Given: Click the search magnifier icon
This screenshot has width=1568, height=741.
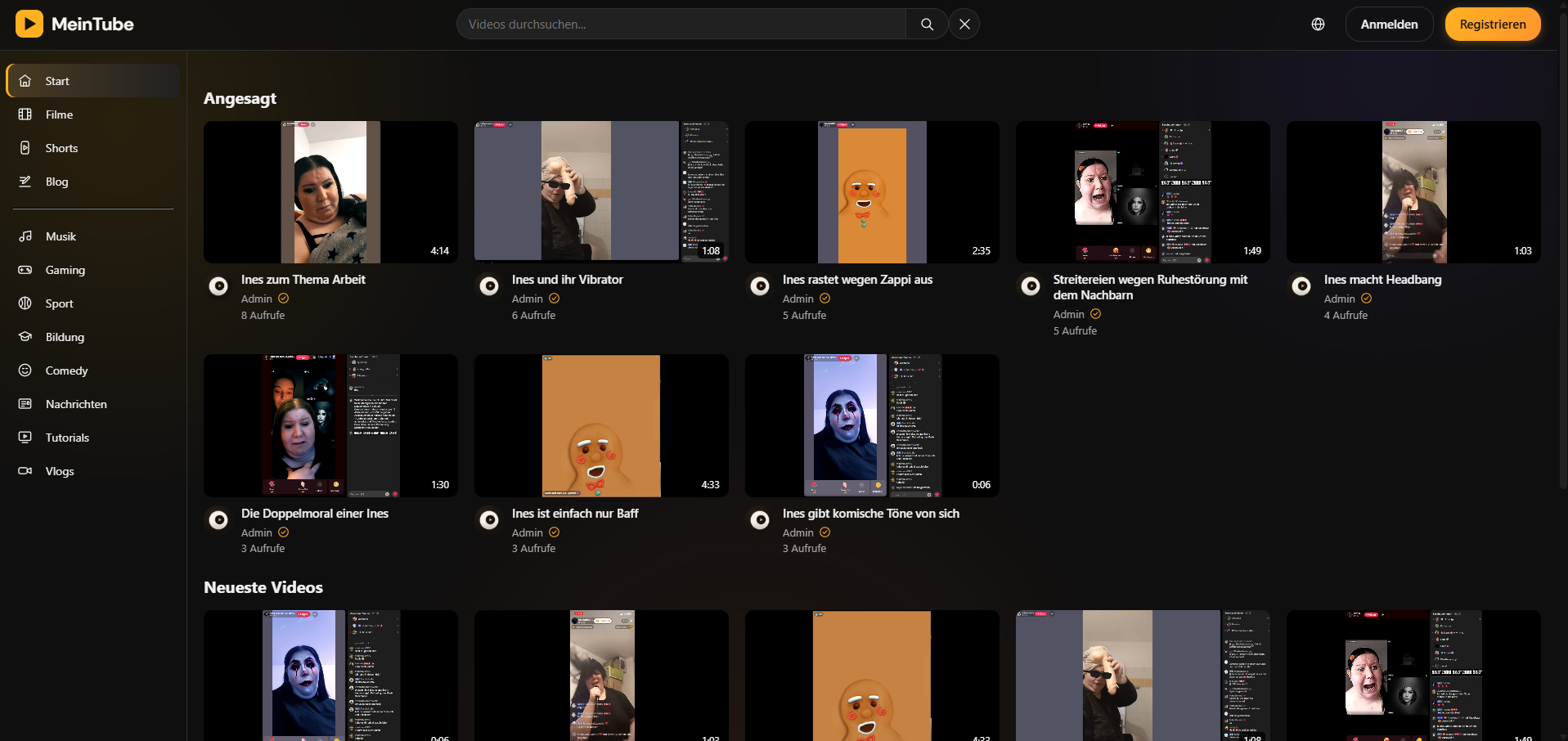Looking at the screenshot, I should [x=927, y=25].
